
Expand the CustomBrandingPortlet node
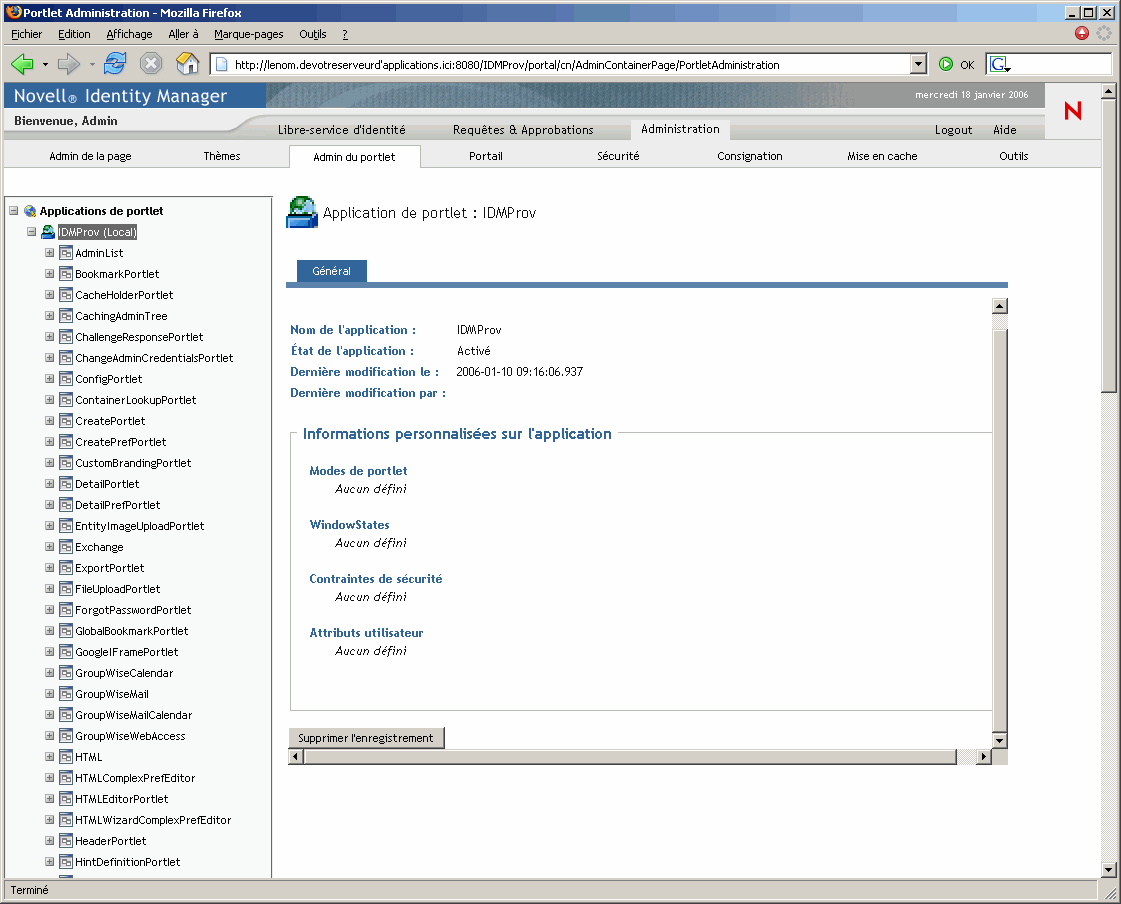tap(49, 463)
